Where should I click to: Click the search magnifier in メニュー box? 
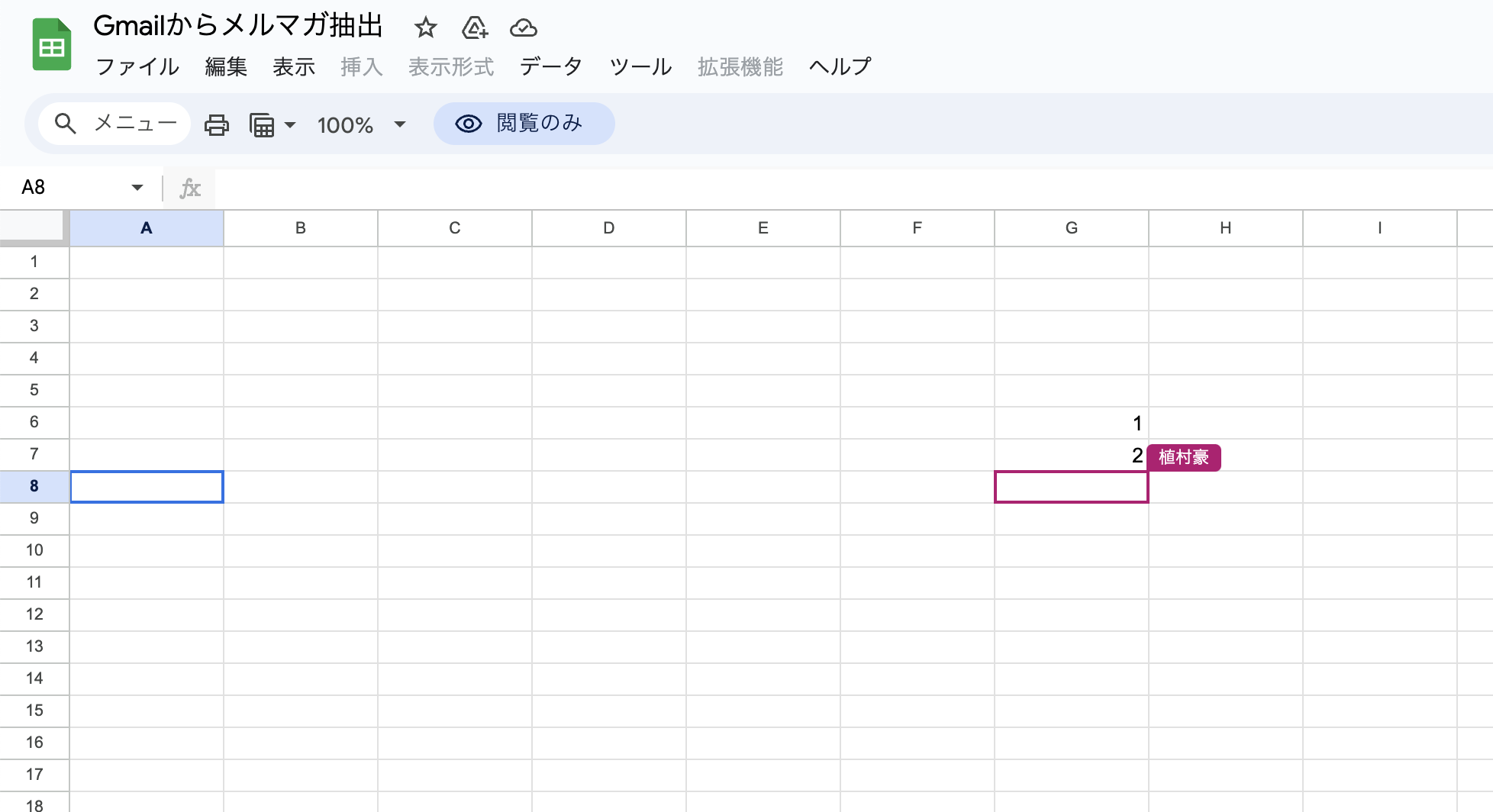(66, 124)
